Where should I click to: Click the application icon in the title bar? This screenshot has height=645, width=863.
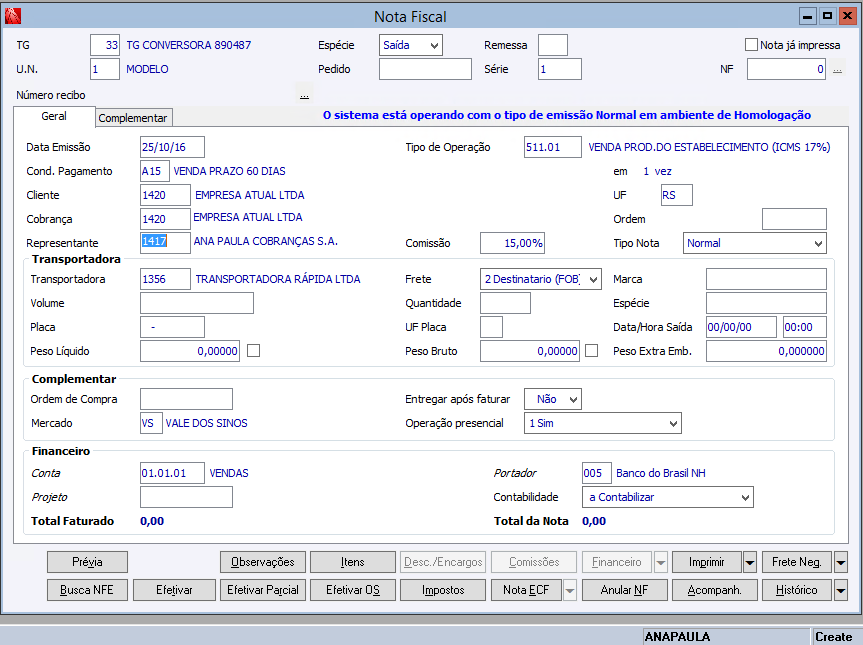click(13, 16)
